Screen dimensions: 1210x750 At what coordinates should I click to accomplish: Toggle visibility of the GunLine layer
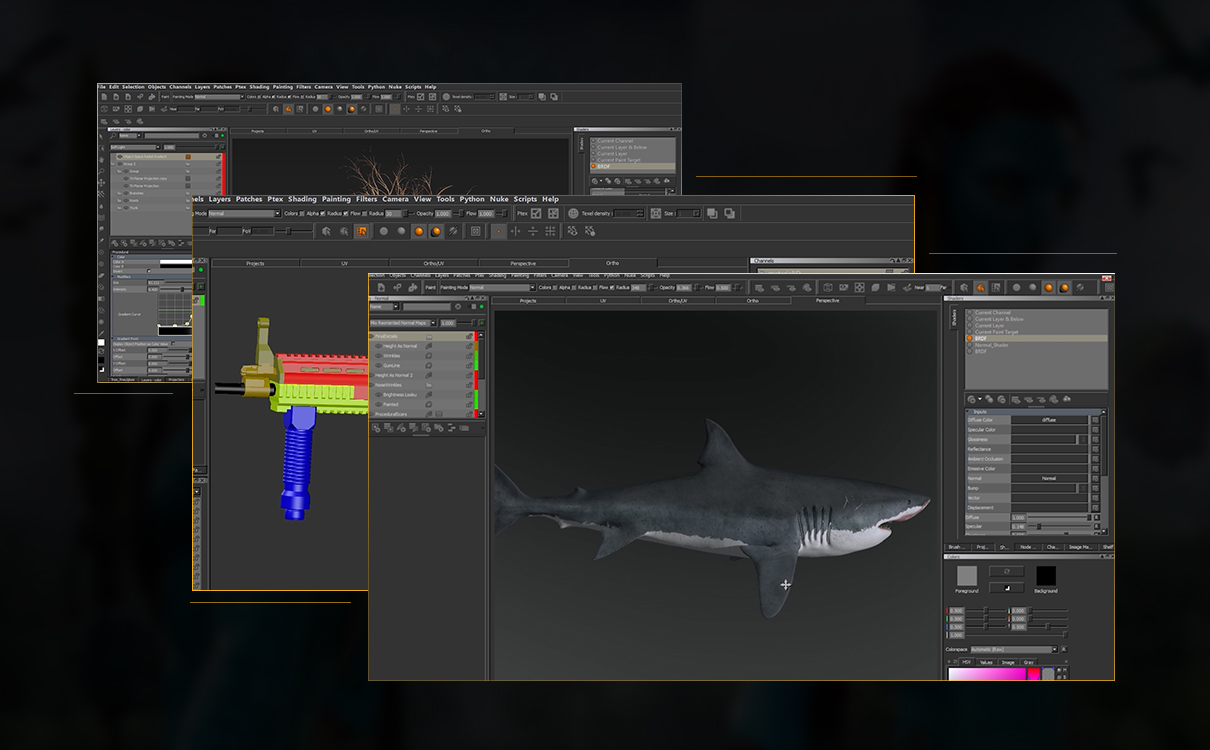[x=378, y=365]
